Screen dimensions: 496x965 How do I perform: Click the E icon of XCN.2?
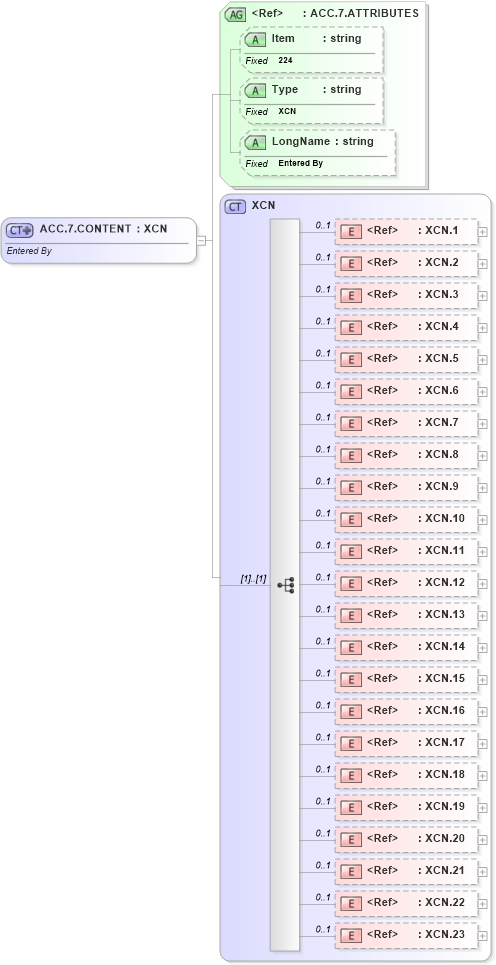pos(351,264)
